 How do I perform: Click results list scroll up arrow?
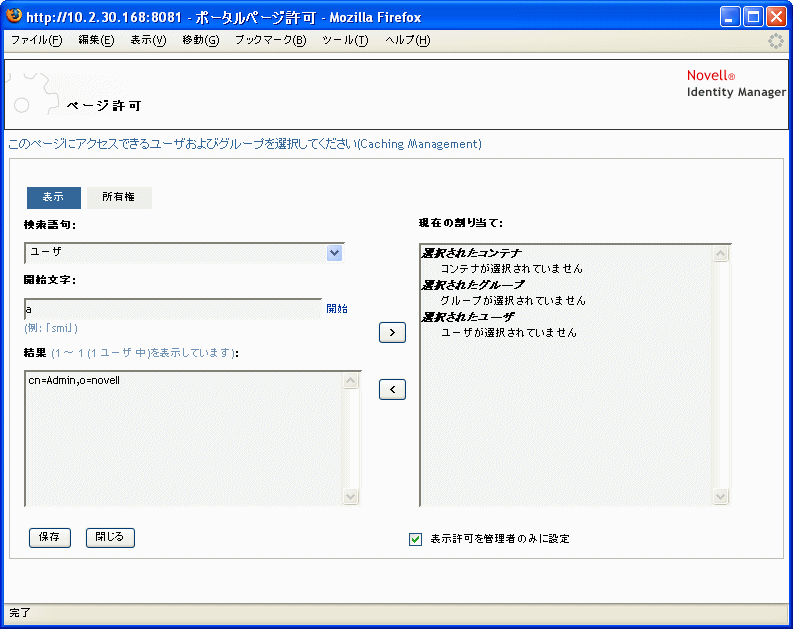tap(350, 381)
